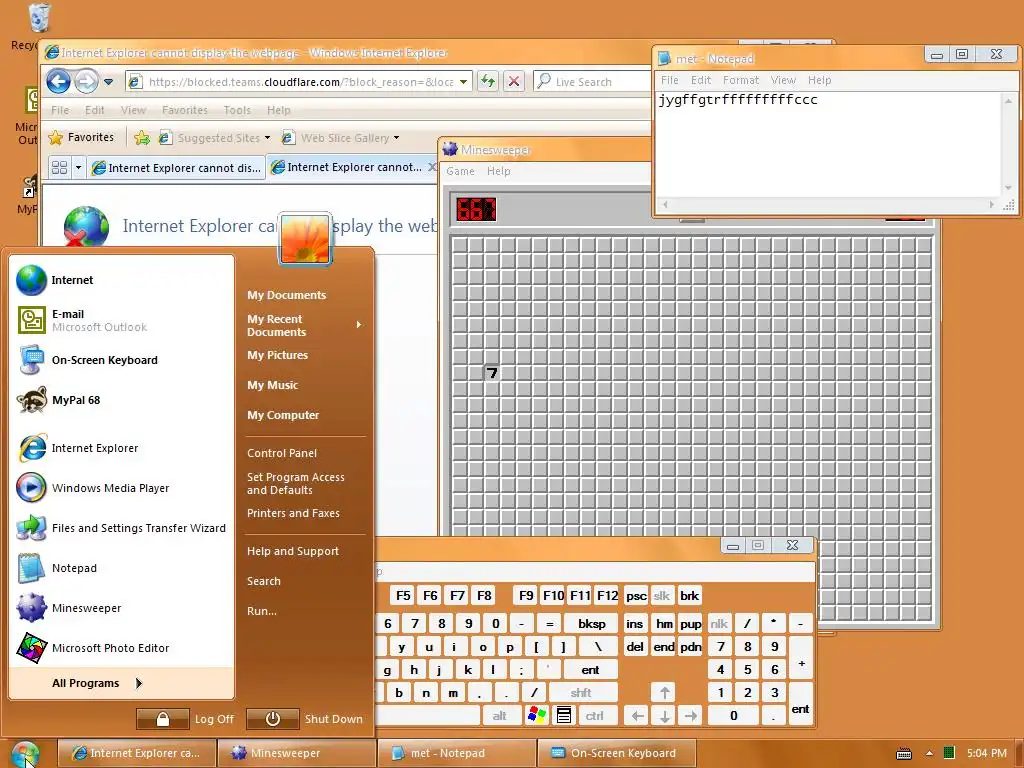The height and width of the screenshot is (768, 1024).
Task: Switch to met - Notepad taskbar button
Action: (x=456, y=753)
